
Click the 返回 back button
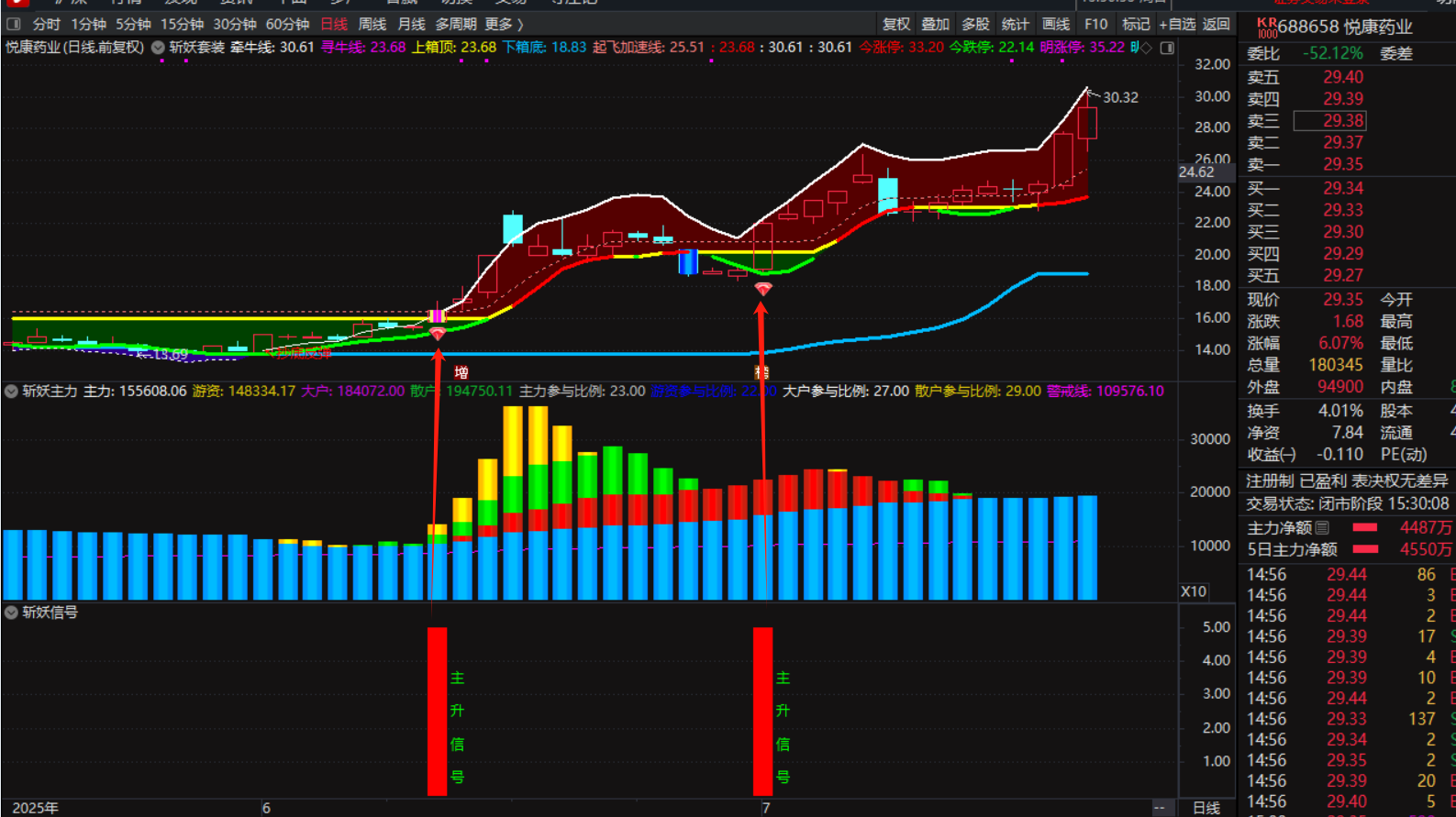coord(1217,24)
